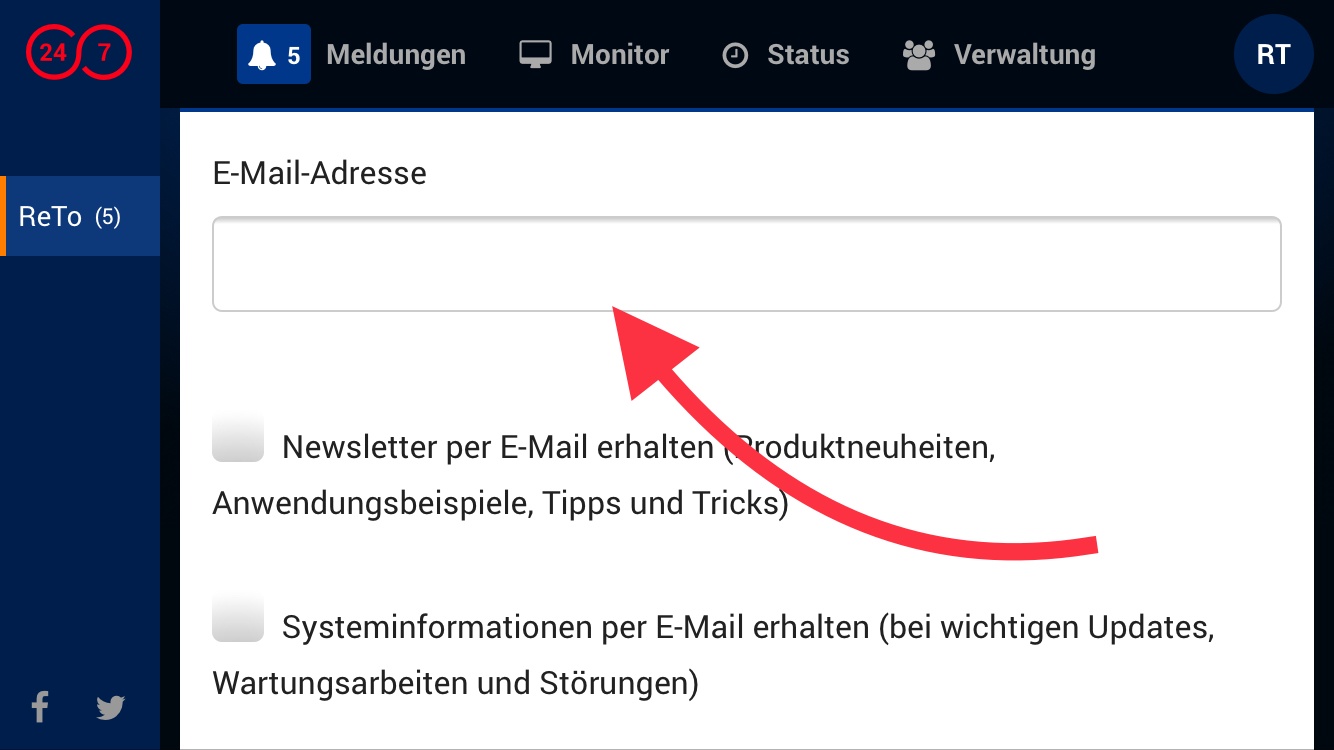The width and height of the screenshot is (1334, 750).
Task: Click the Status clock icon
Action: pos(735,55)
